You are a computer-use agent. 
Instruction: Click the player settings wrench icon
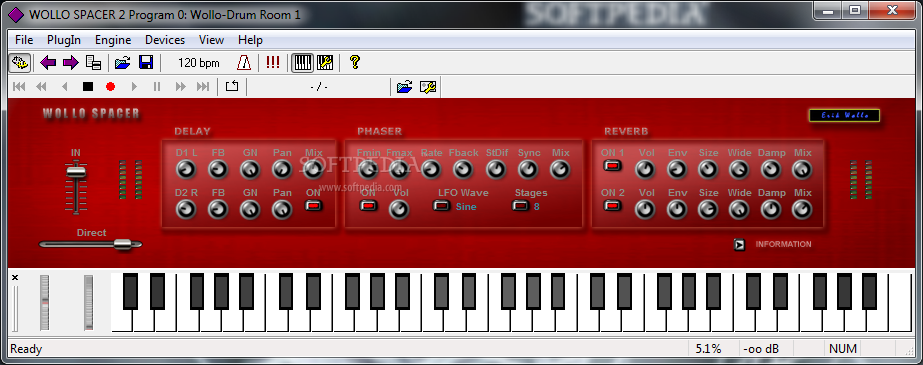click(x=428, y=87)
